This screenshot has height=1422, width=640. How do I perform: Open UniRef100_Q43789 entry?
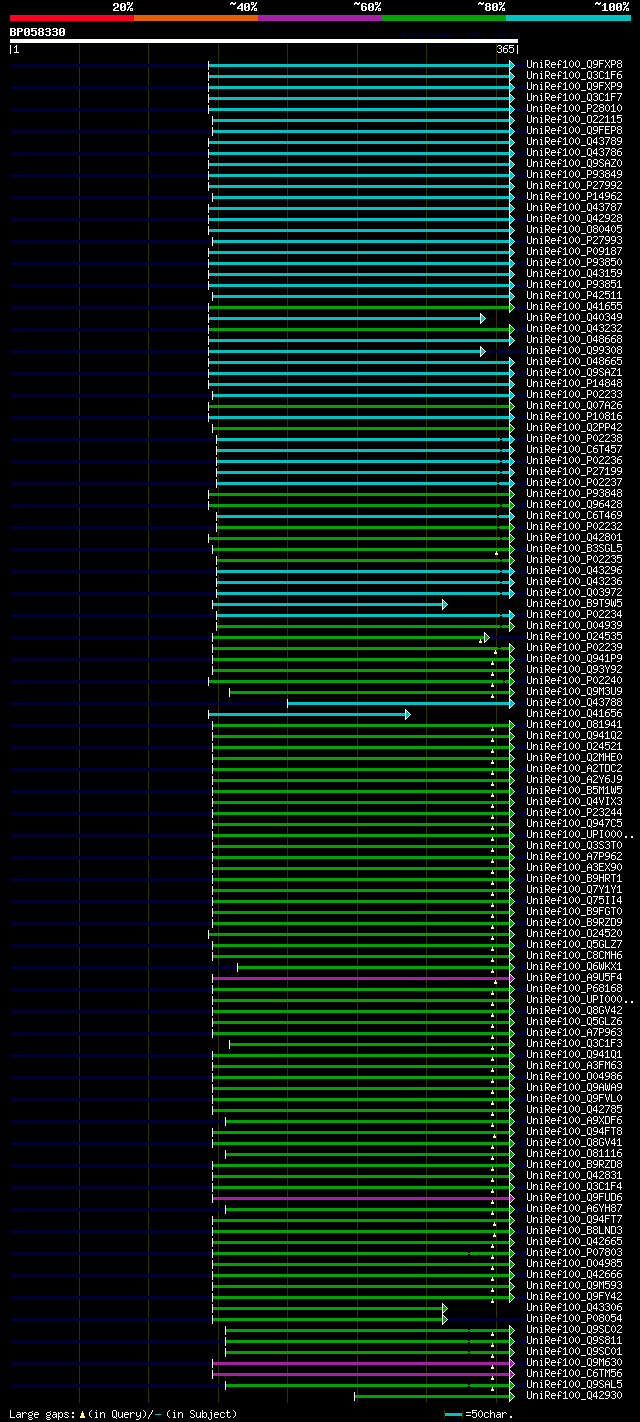[x=574, y=141]
